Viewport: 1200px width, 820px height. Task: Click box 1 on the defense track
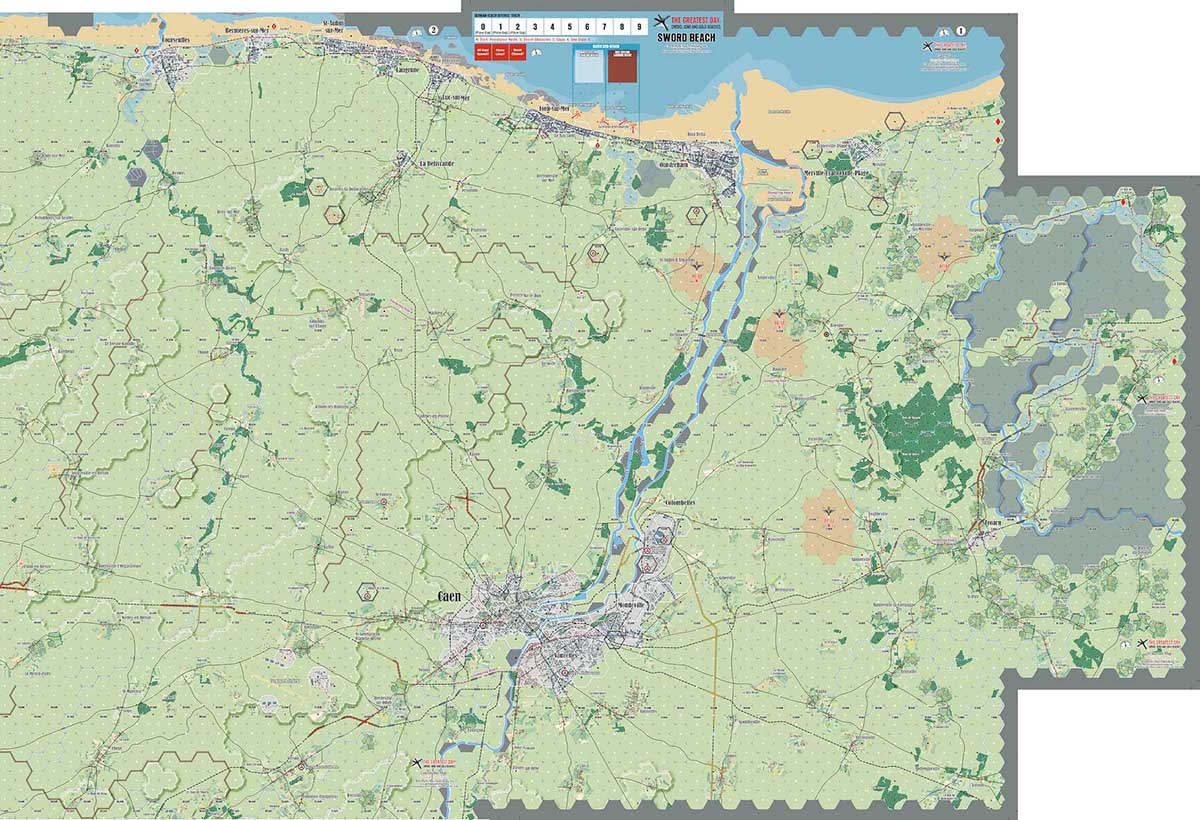coord(500,27)
